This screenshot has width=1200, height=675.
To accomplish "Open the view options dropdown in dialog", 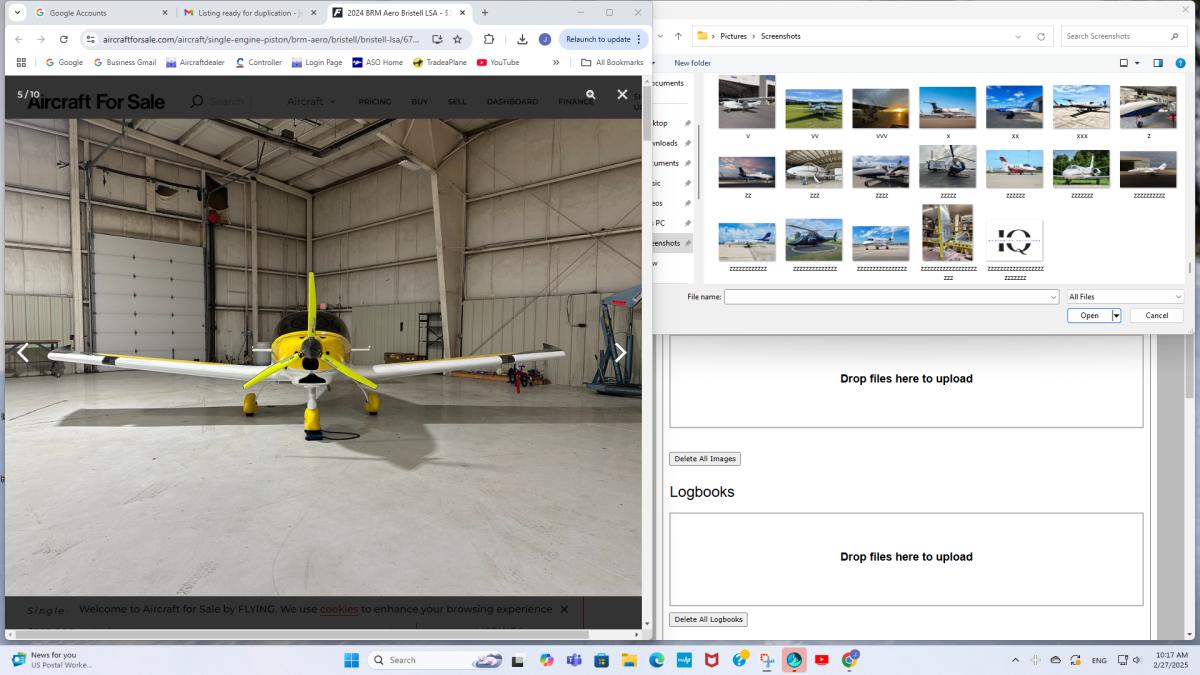I will point(1137,63).
